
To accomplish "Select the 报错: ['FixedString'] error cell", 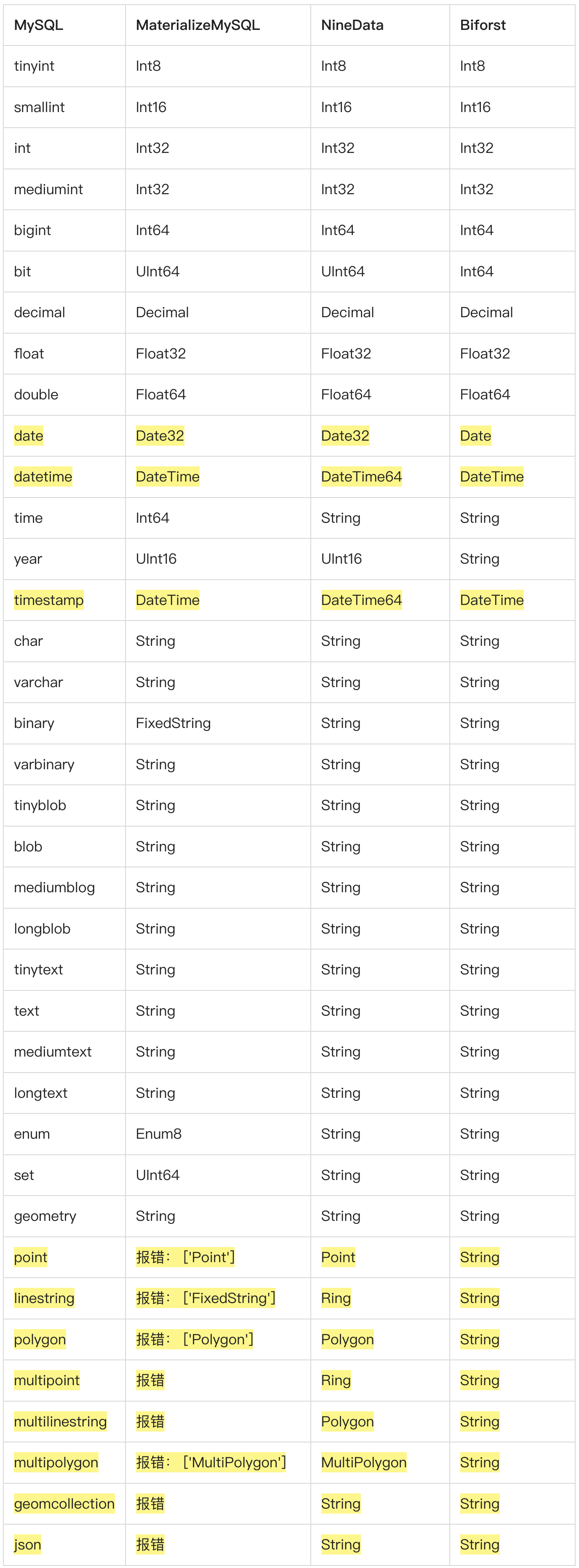I will coord(205,1298).
